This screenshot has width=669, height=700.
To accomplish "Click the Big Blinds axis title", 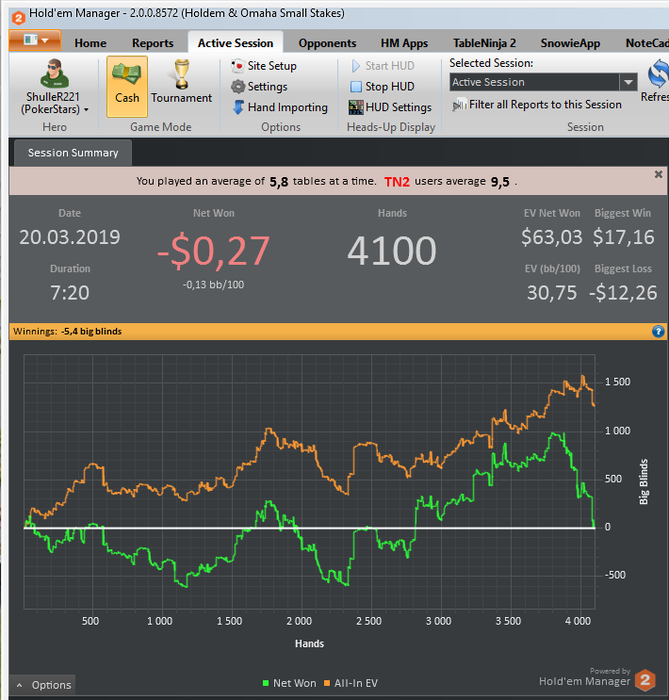I will tap(644, 482).
